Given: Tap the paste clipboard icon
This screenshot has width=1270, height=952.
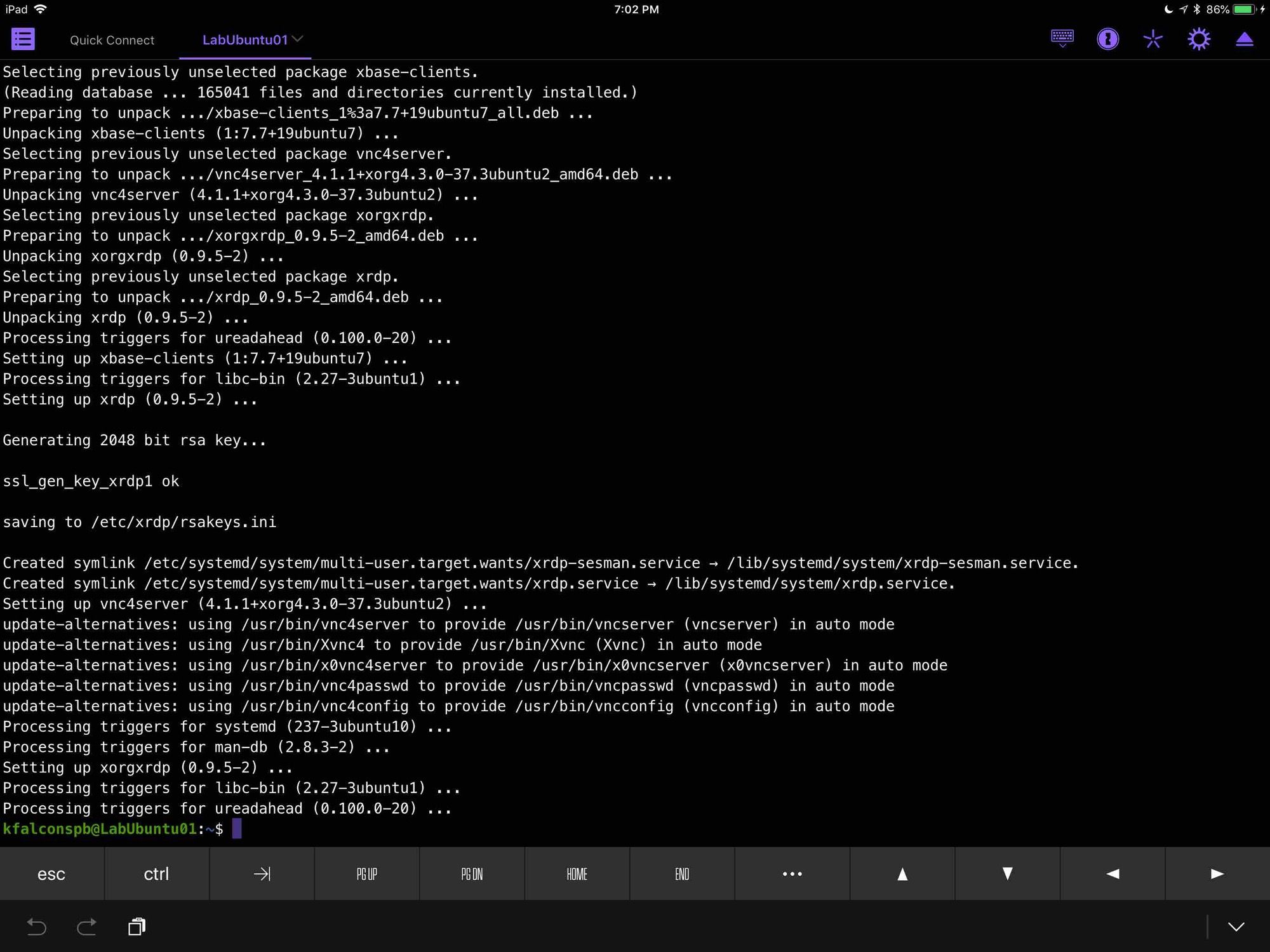Looking at the screenshot, I should point(137,927).
